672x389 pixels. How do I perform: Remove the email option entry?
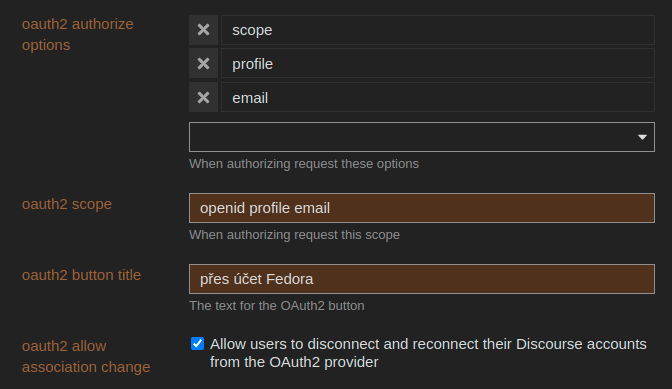pyautogui.click(x=204, y=97)
